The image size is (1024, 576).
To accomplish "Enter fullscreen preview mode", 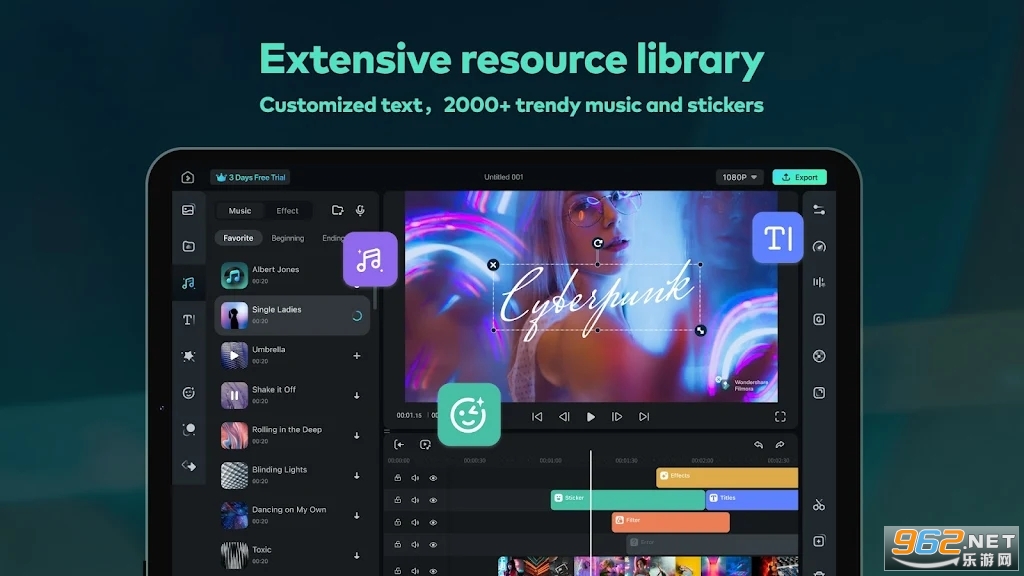I will pyautogui.click(x=780, y=417).
